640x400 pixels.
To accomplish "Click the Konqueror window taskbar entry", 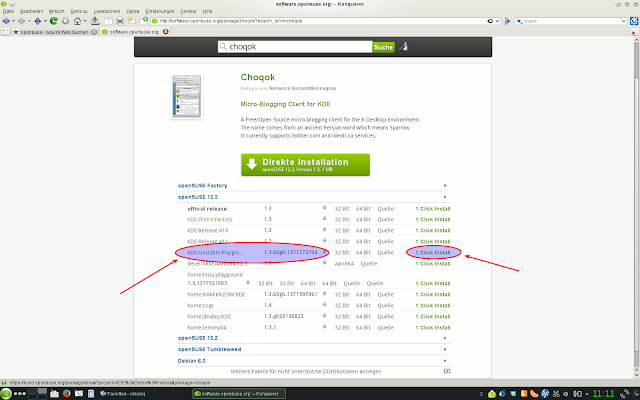I will (239, 394).
